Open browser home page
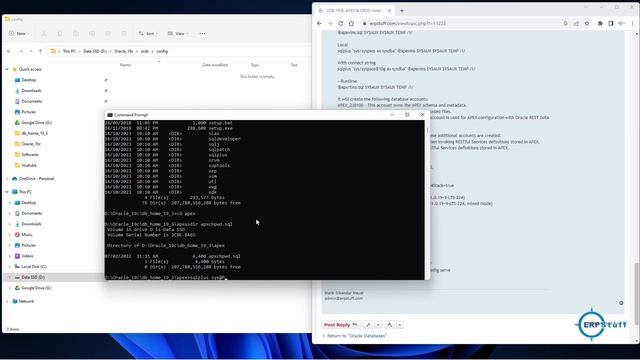 point(351,24)
